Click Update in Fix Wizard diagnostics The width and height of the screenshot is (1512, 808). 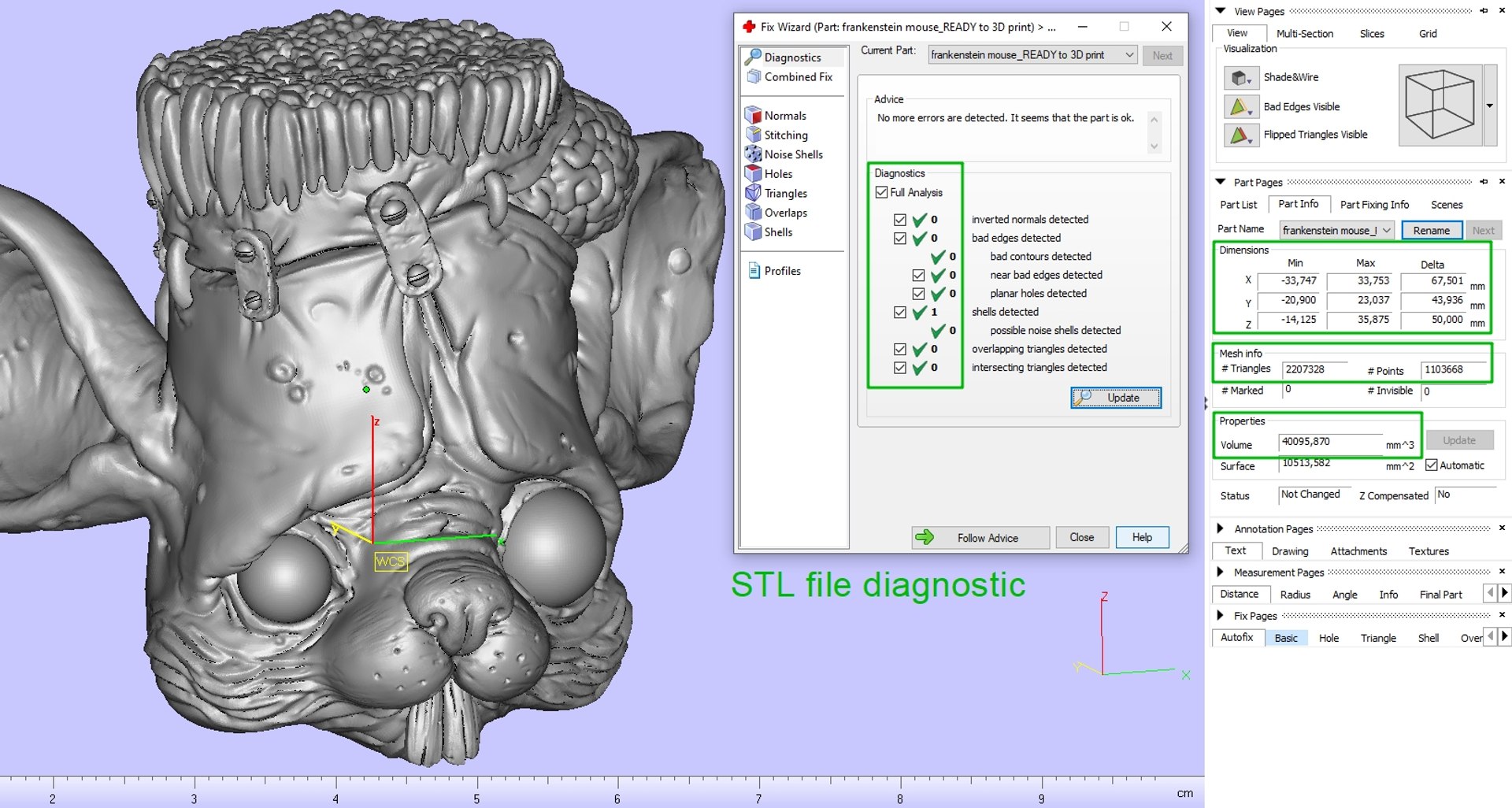[x=1116, y=398]
